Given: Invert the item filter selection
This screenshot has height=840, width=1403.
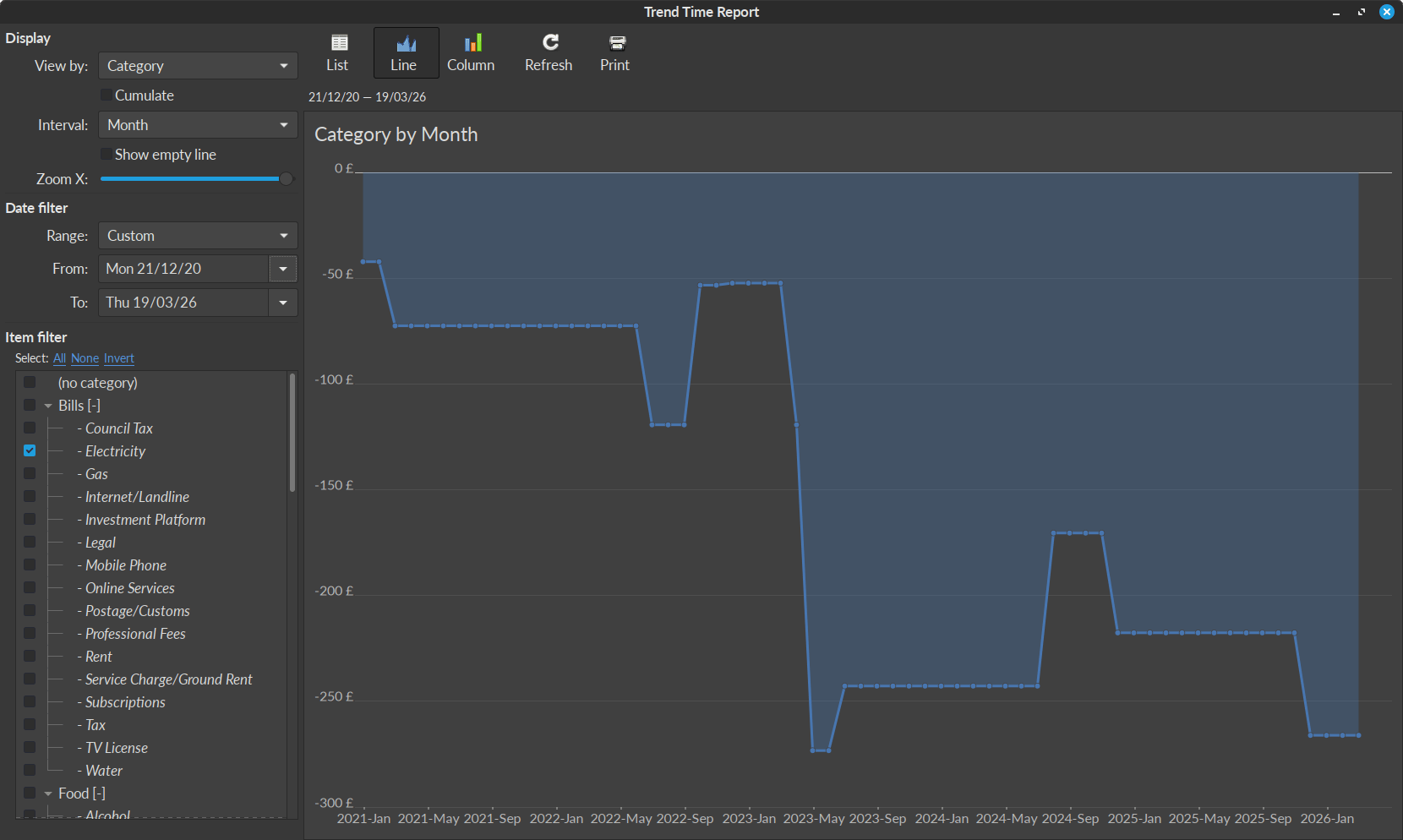Looking at the screenshot, I should 119,358.
